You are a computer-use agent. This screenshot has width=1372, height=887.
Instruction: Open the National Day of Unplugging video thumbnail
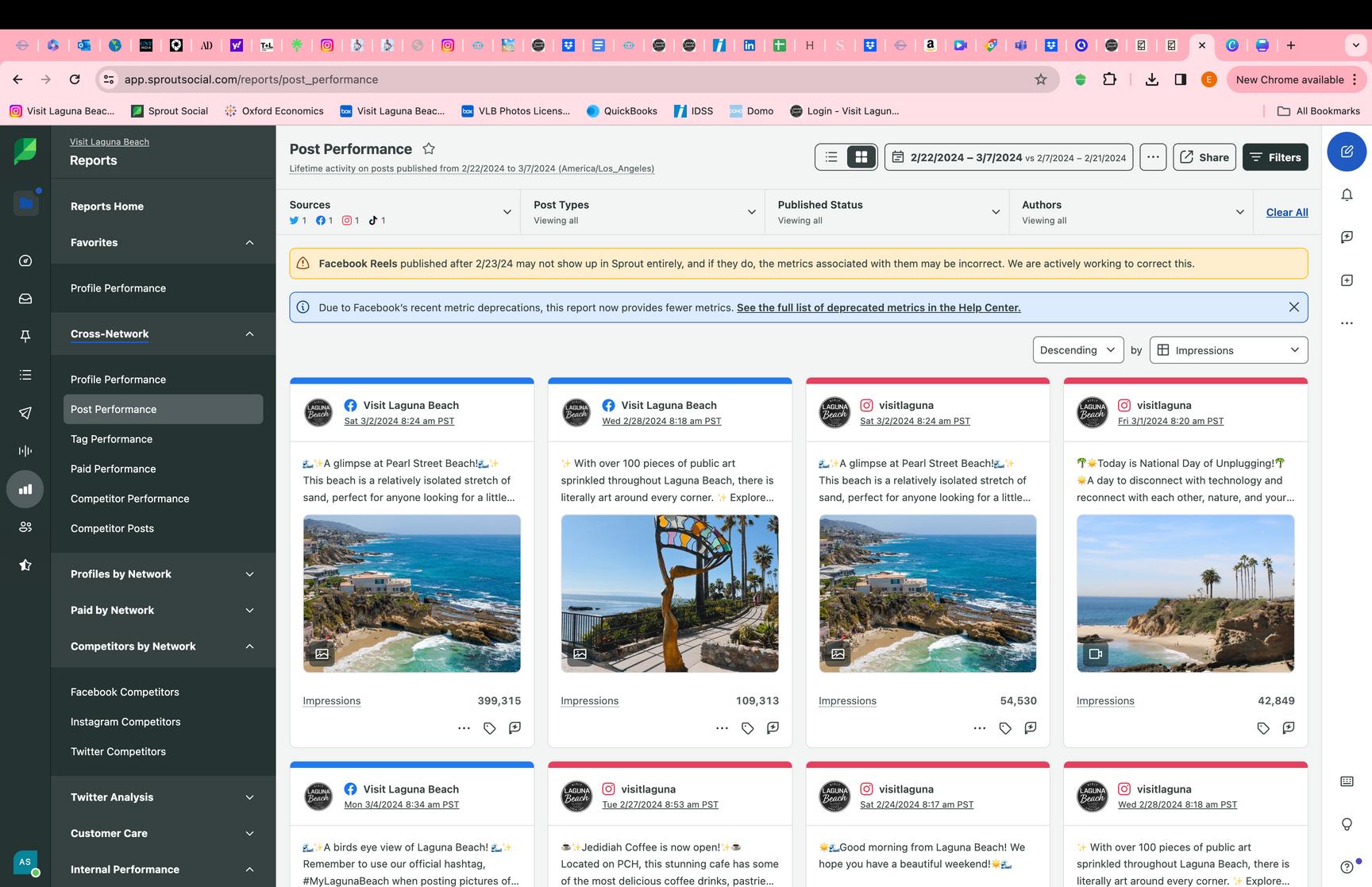[1185, 593]
